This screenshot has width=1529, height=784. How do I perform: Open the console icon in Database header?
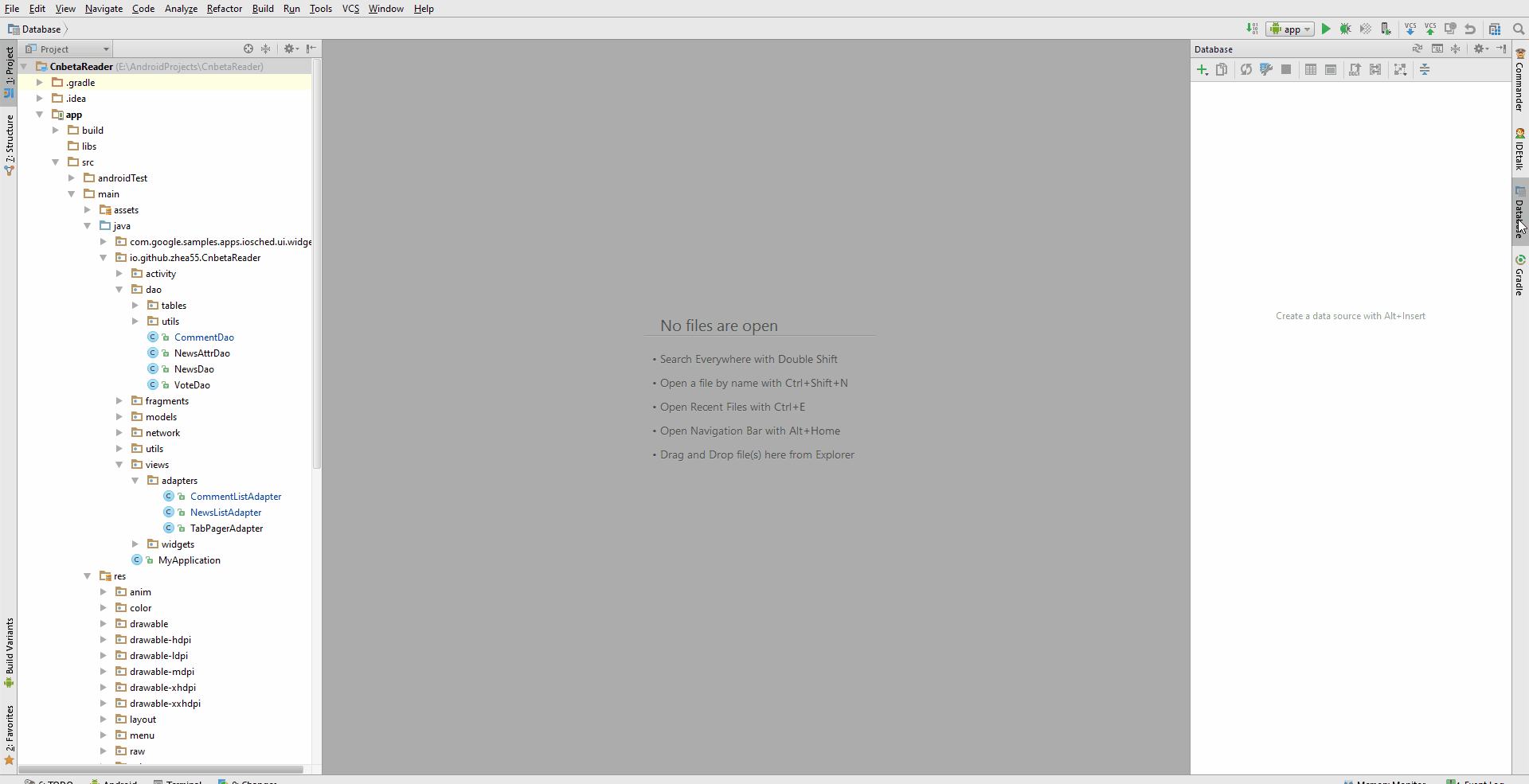[x=1437, y=49]
